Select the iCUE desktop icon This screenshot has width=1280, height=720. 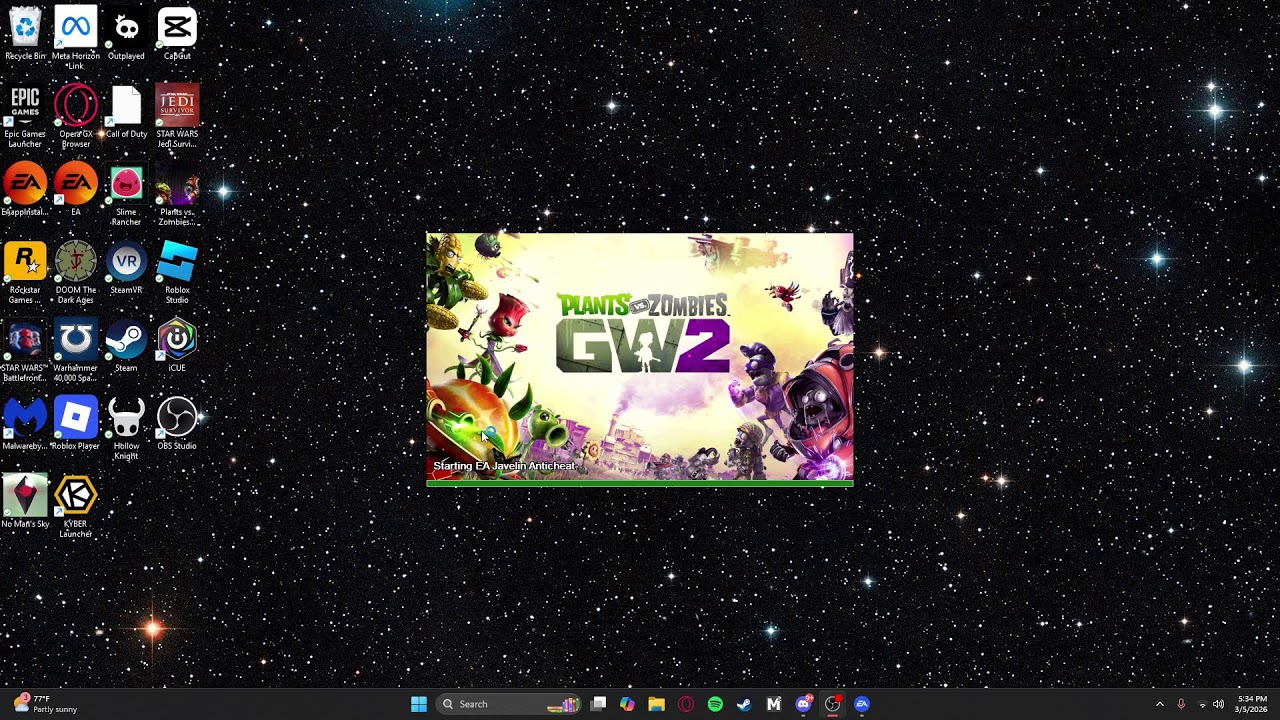coord(177,346)
